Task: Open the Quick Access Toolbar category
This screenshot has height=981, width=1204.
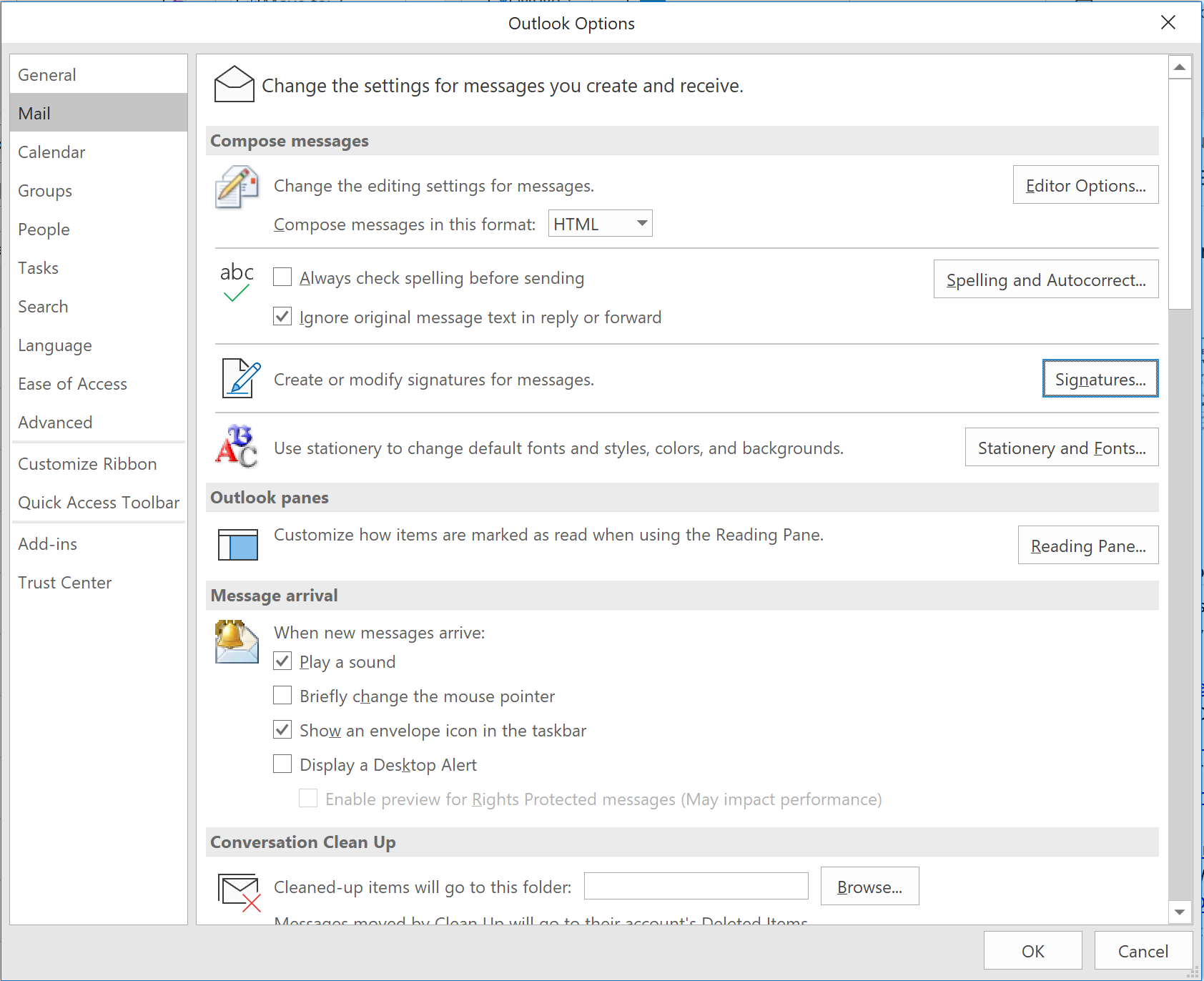Action: [x=99, y=502]
